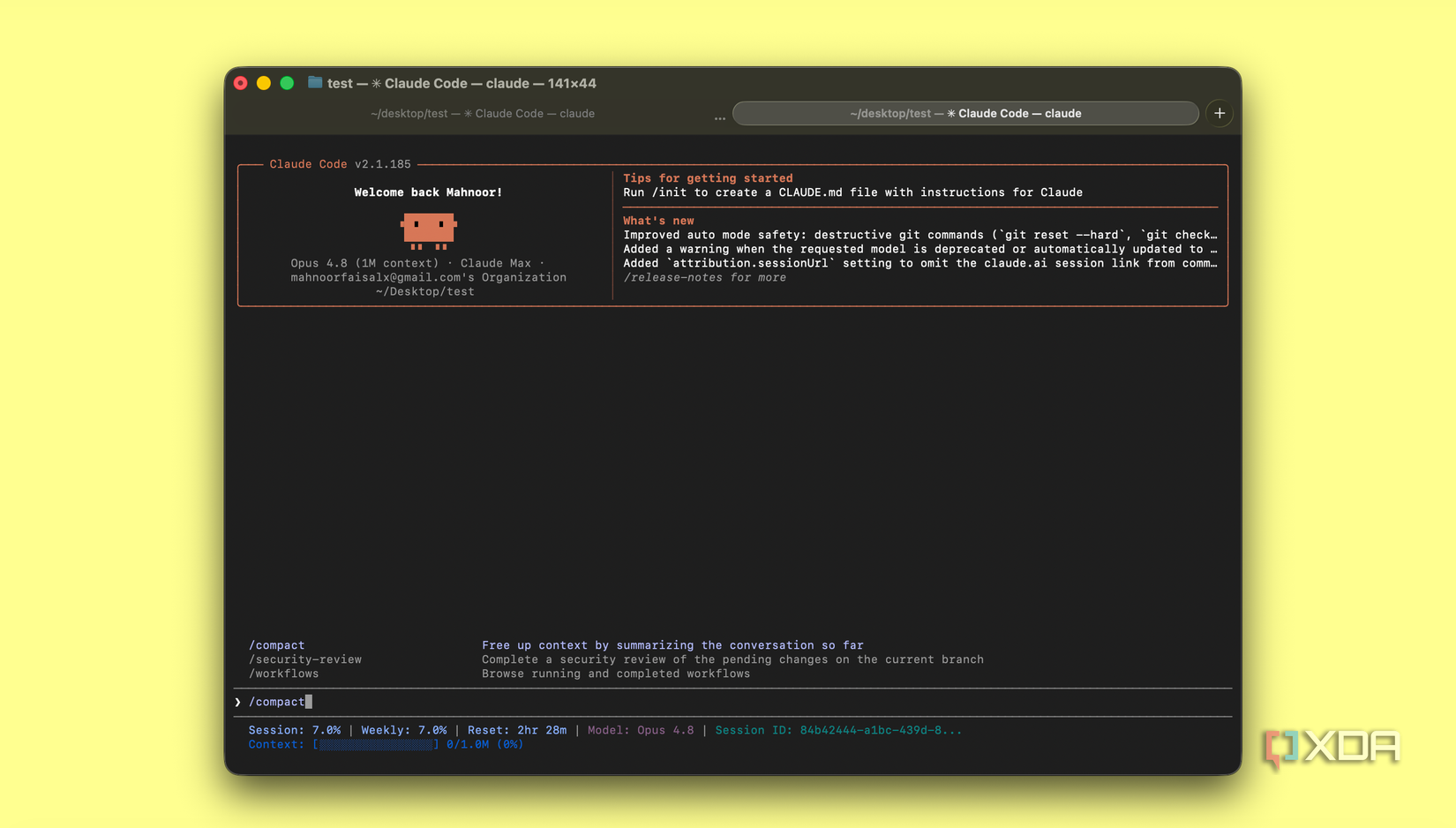Screen dimensions: 1456x828
Task: Click the "What's new" heading
Action: click(x=658, y=221)
